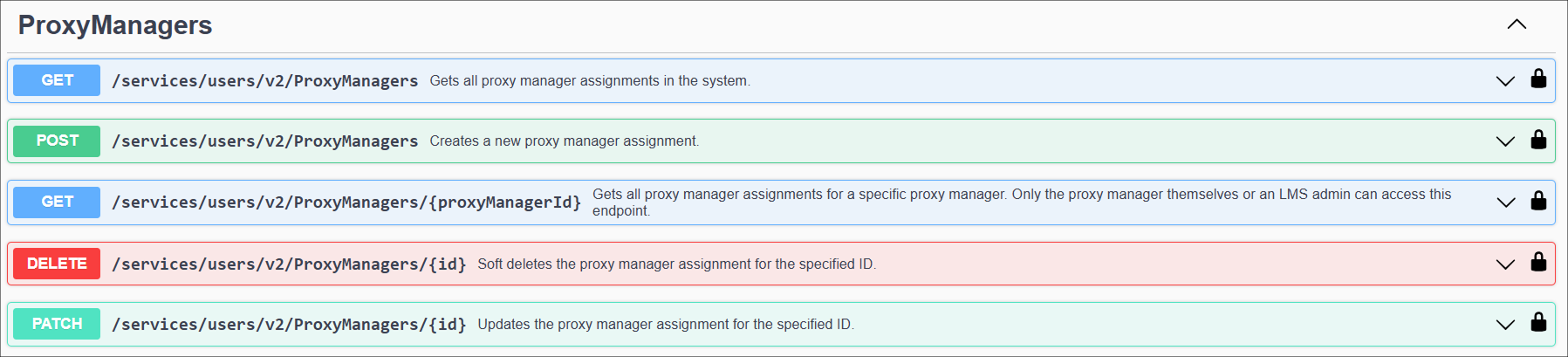Expand the GET all proxy manager assignments chevron
The height and width of the screenshot is (357, 1568).
coord(1505,81)
